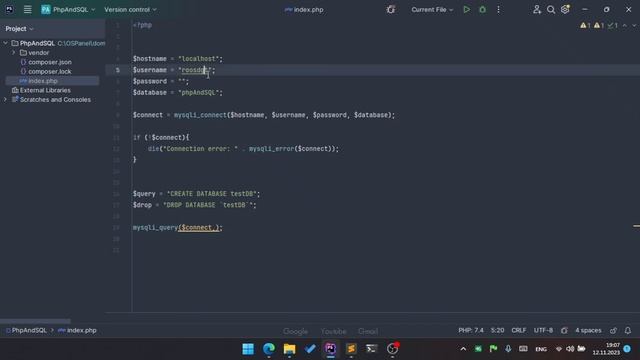
Task: Click the typo checkmark indicator
Action: tap(612, 25)
